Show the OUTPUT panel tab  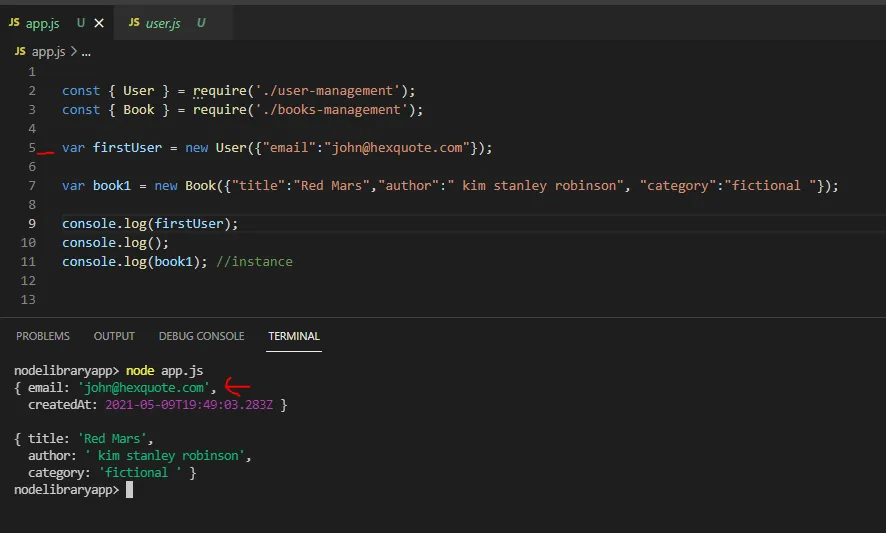point(114,336)
